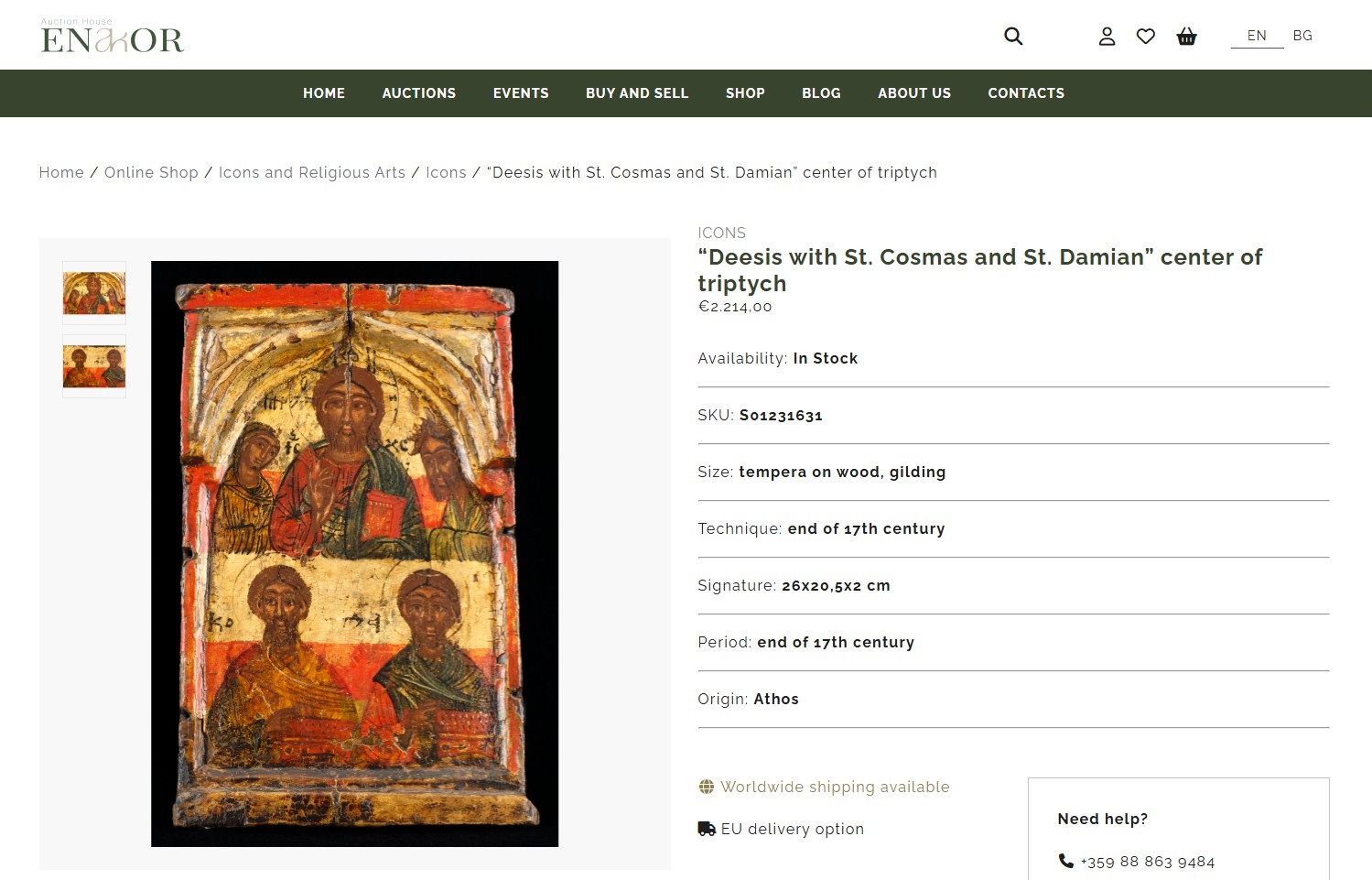
Task: Click the 26x20,5x2 cm dimensions value
Action: 836,585
